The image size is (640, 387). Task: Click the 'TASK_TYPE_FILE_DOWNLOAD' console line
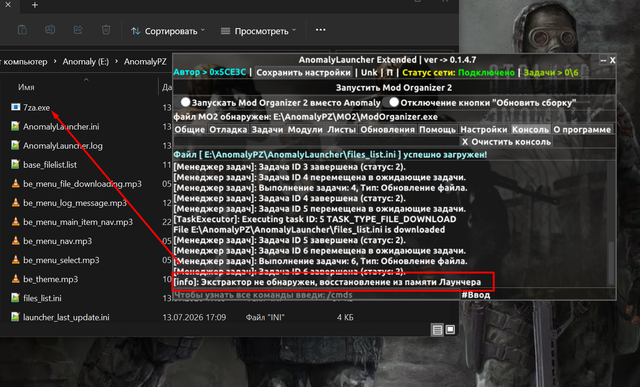point(315,219)
